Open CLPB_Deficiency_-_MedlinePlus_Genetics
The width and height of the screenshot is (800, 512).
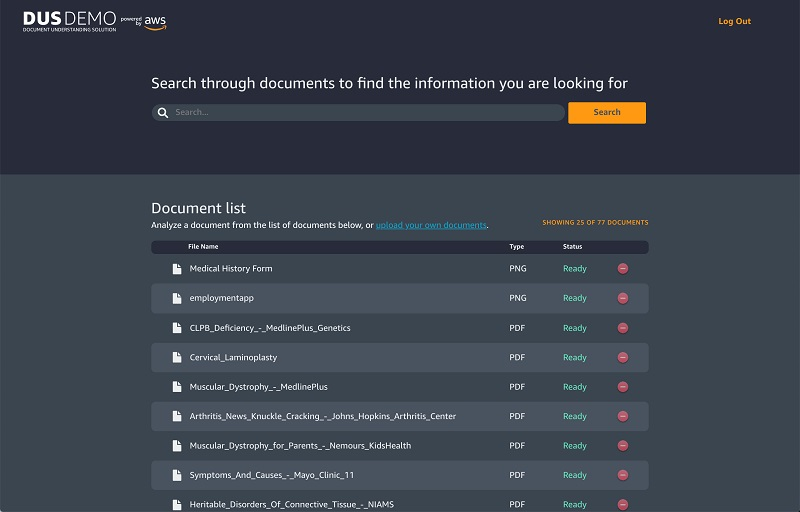pyautogui.click(x=270, y=328)
